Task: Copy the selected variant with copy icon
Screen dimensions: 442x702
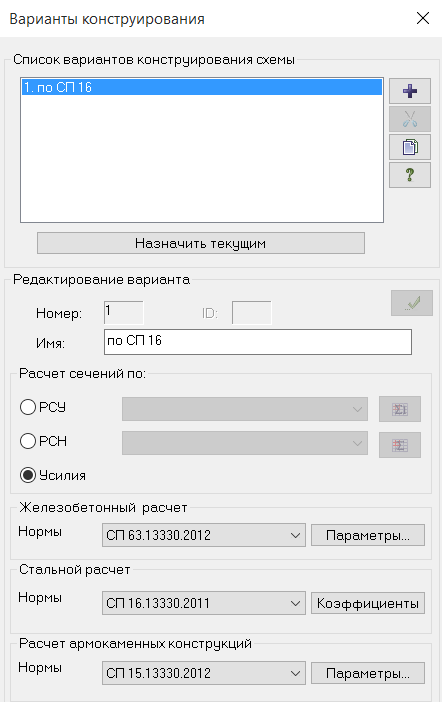Action: [410, 147]
